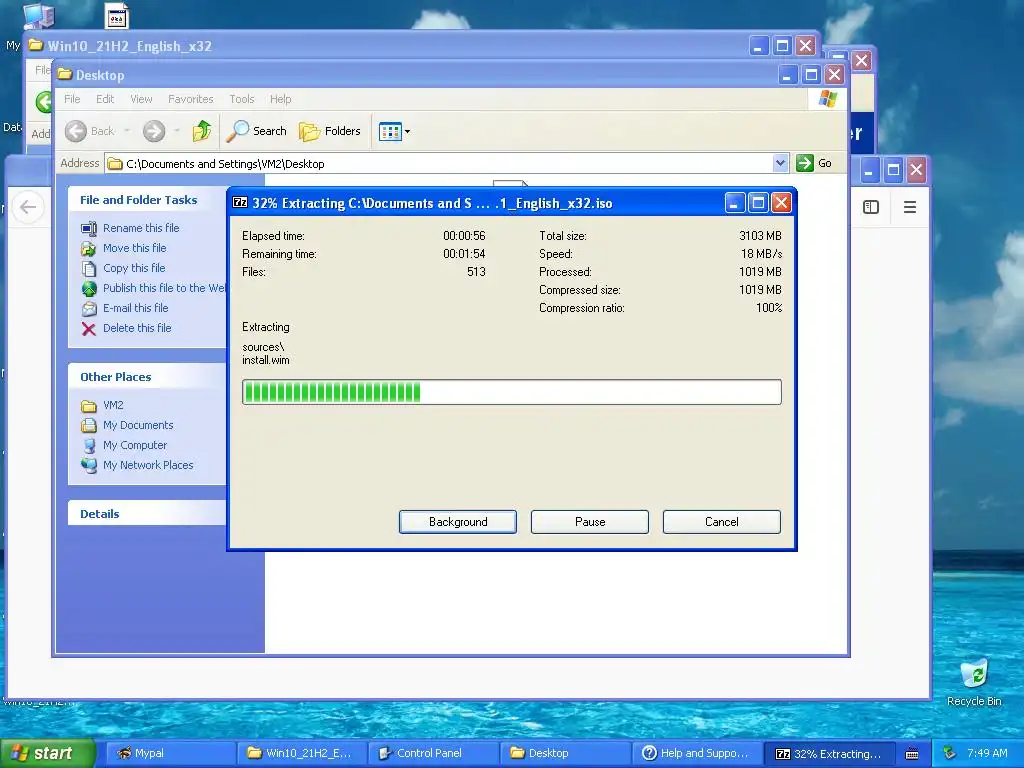The height and width of the screenshot is (768, 1024).
Task: Expand the Details panel header
Action: 147,513
